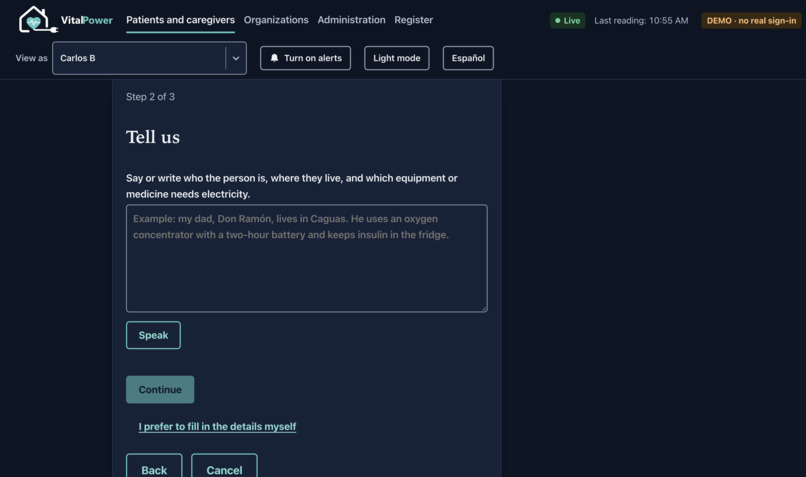
Task: Switch to Light mode
Action: [x=397, y=58]
